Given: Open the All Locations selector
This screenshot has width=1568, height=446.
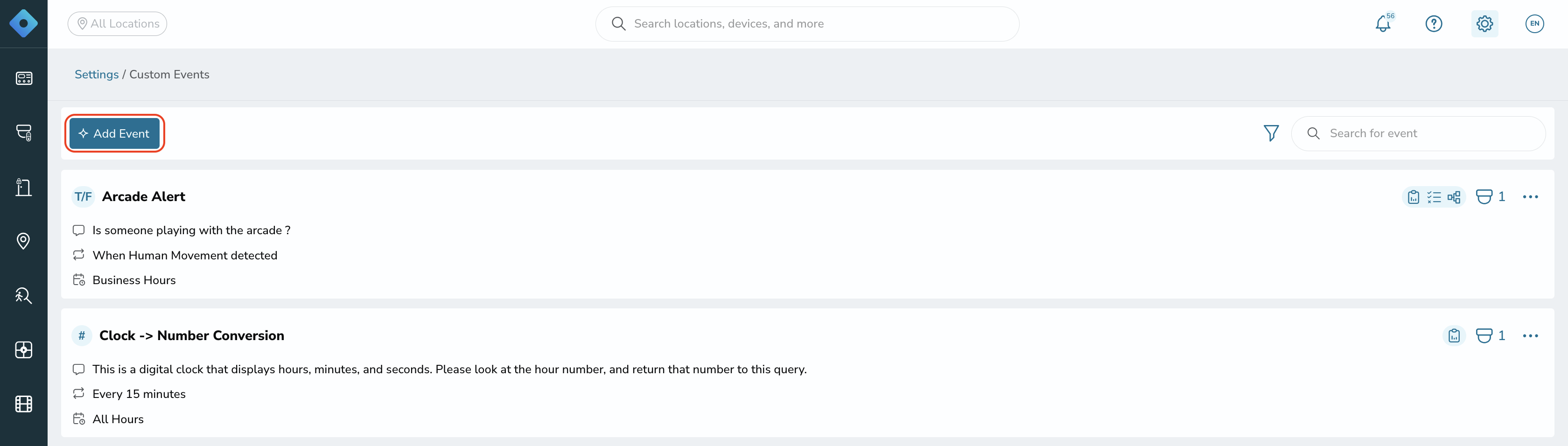Looking at the screenshot, I should (x=118, y=24).
